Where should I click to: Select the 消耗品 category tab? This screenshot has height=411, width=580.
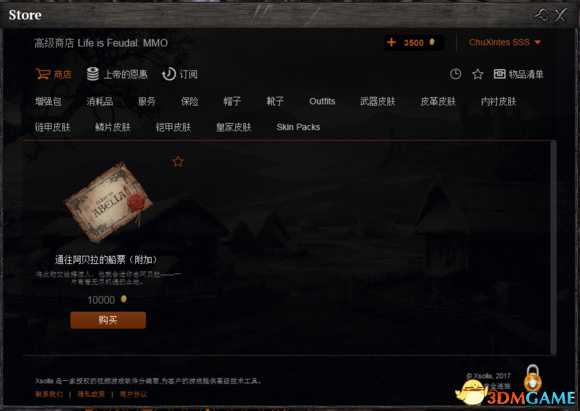click(100, 101)
